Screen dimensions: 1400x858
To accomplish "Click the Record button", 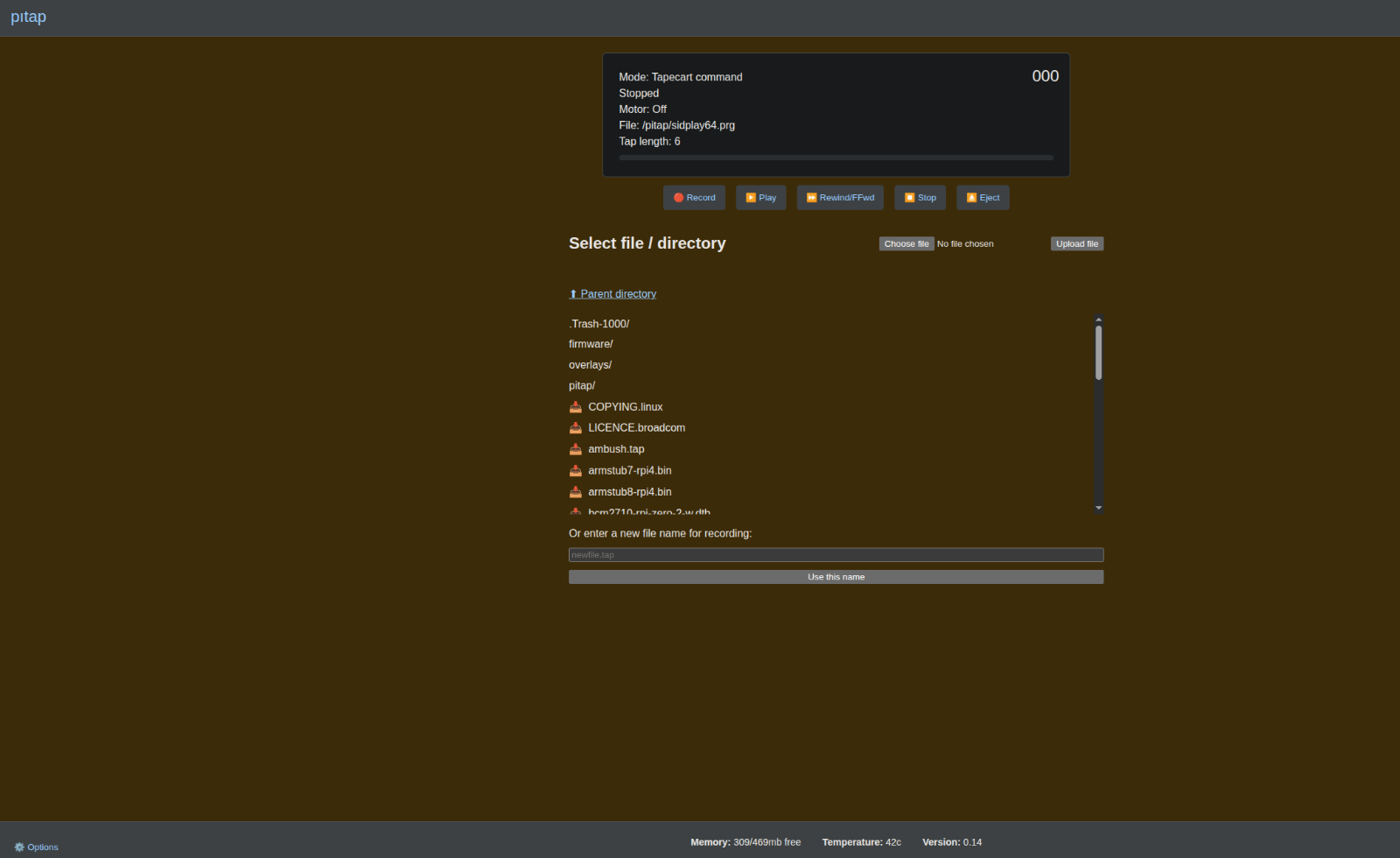I will [x=694, y=198].
